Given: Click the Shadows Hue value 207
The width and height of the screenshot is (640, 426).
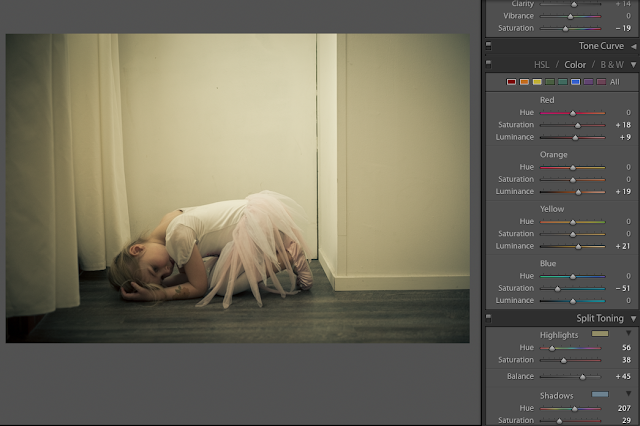Looking at the screenshot, I should pyautogui.click(x=624, y=408).
